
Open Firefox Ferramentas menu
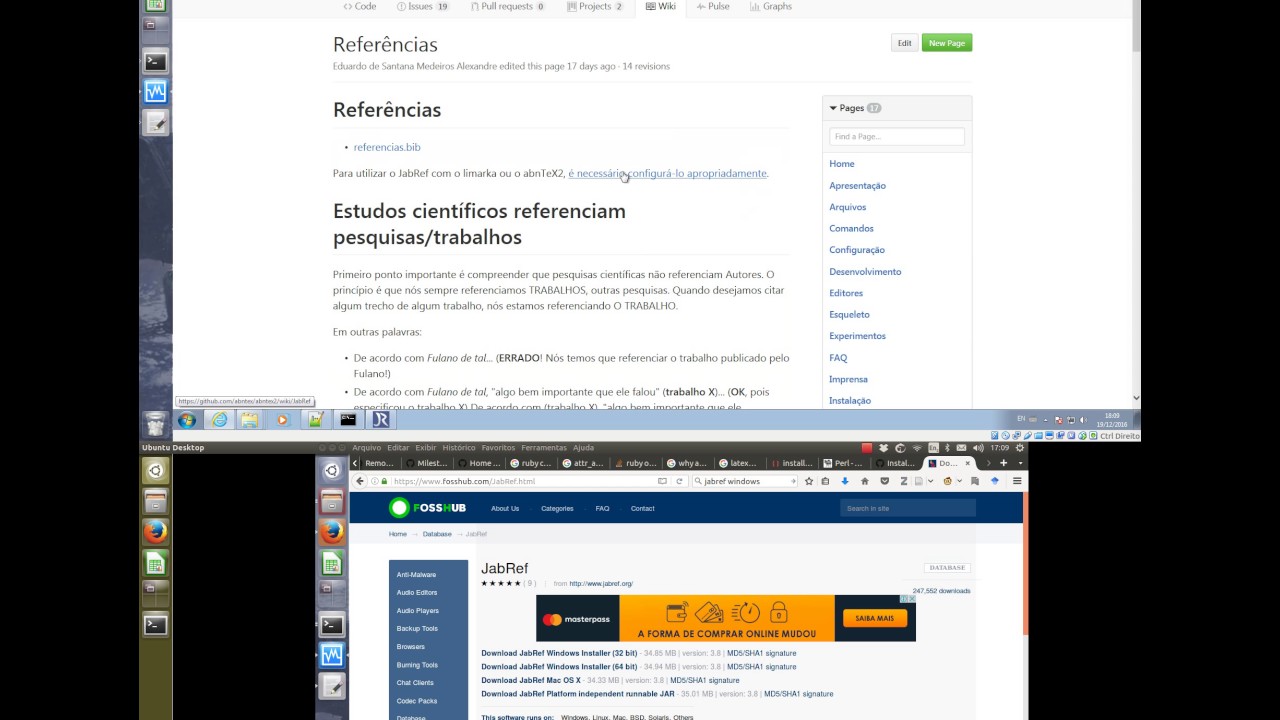tap(544, 448)
